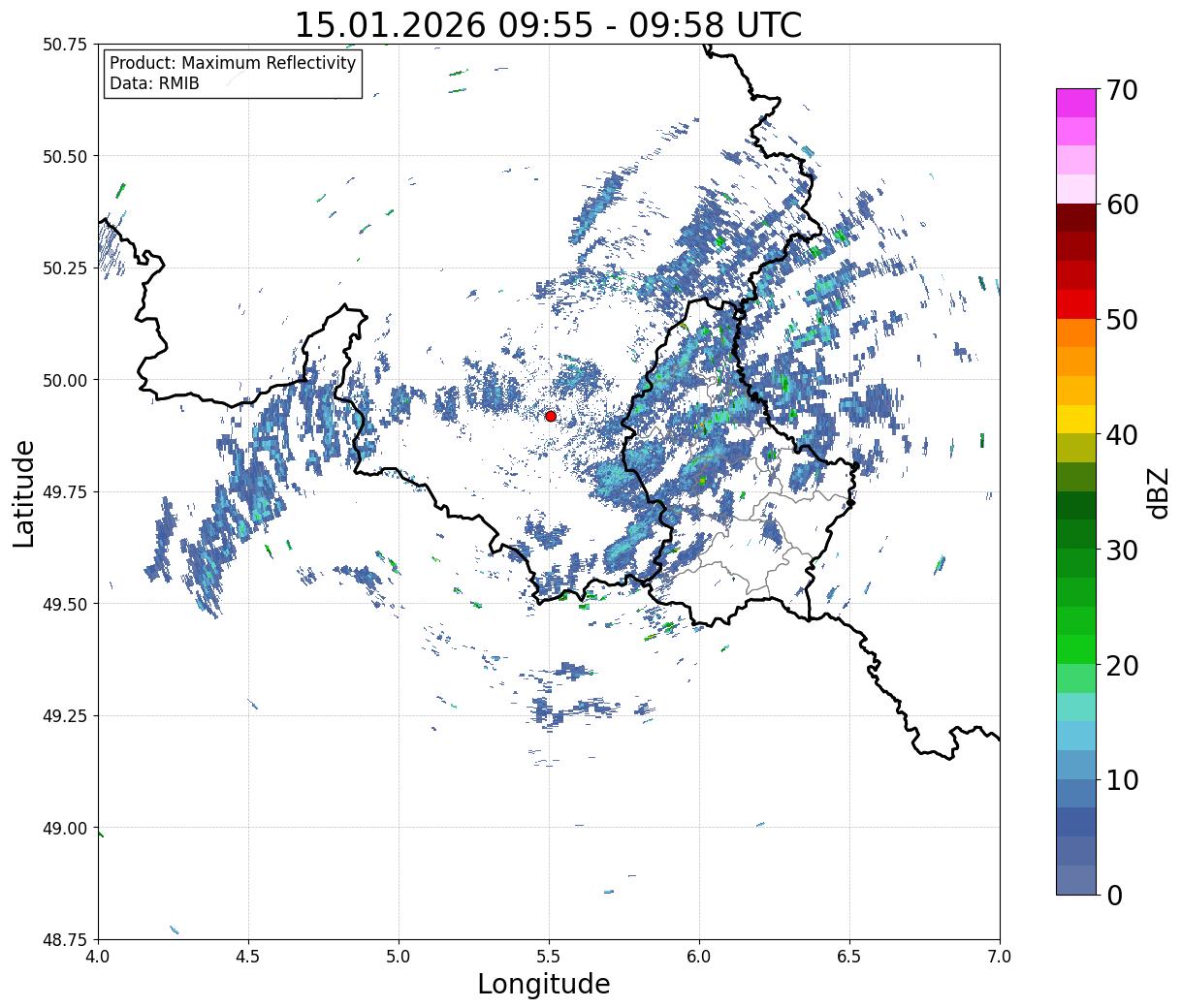Click the 'dBZ' colorbar label
Viewport: 1182px width, 1008px height.
1158,491
